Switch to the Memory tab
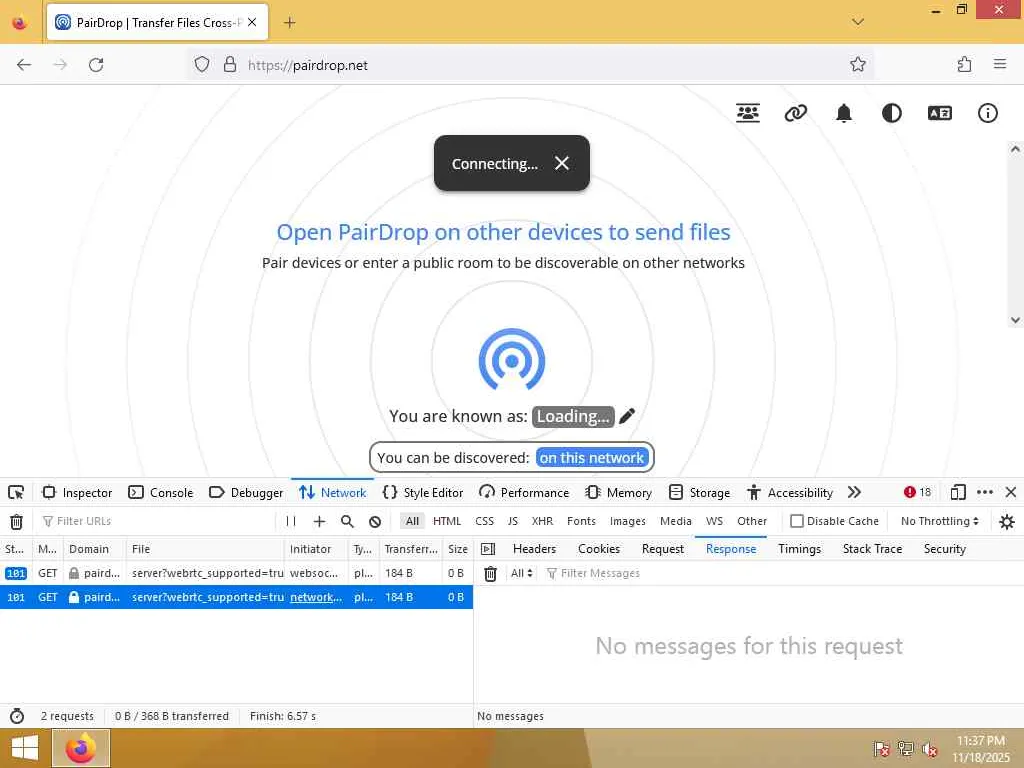Image resolution: width=1024 pixels, height=768 pixels. point(619,492)
